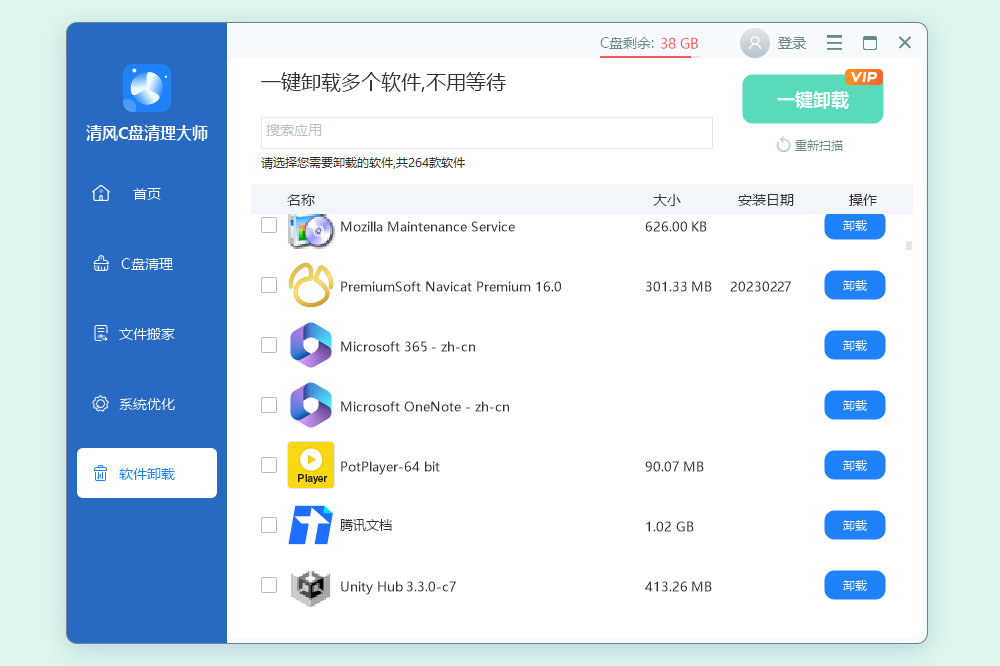
Task: Open the 文件搬家 sidebar tab
Action: (146, 334)
